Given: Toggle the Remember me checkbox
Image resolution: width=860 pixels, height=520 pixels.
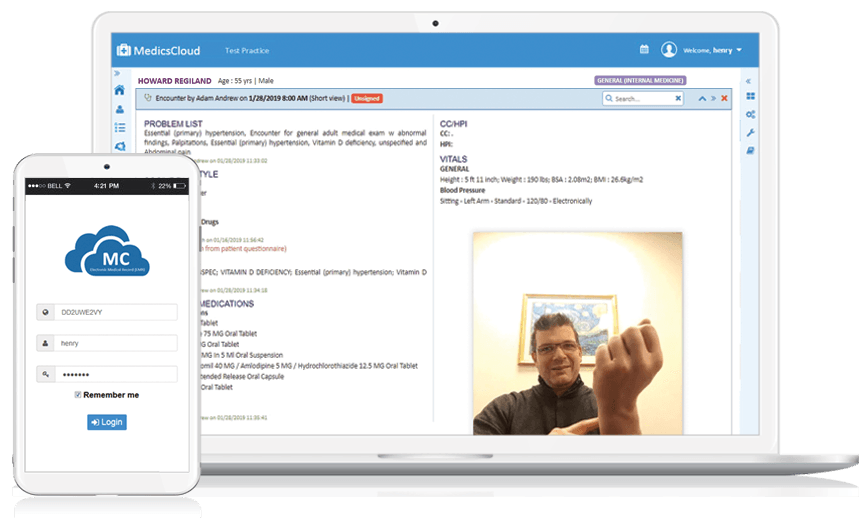Looking at the screenshot, I should pos(78,395).
